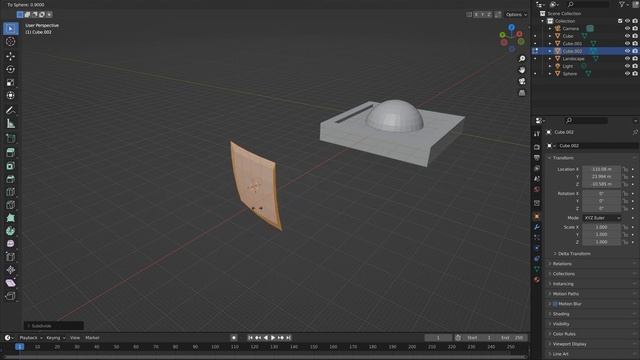The width and height of the screenshot is (640, 360).
Task: Select the Add Cube tool
Action: [11, 138]
